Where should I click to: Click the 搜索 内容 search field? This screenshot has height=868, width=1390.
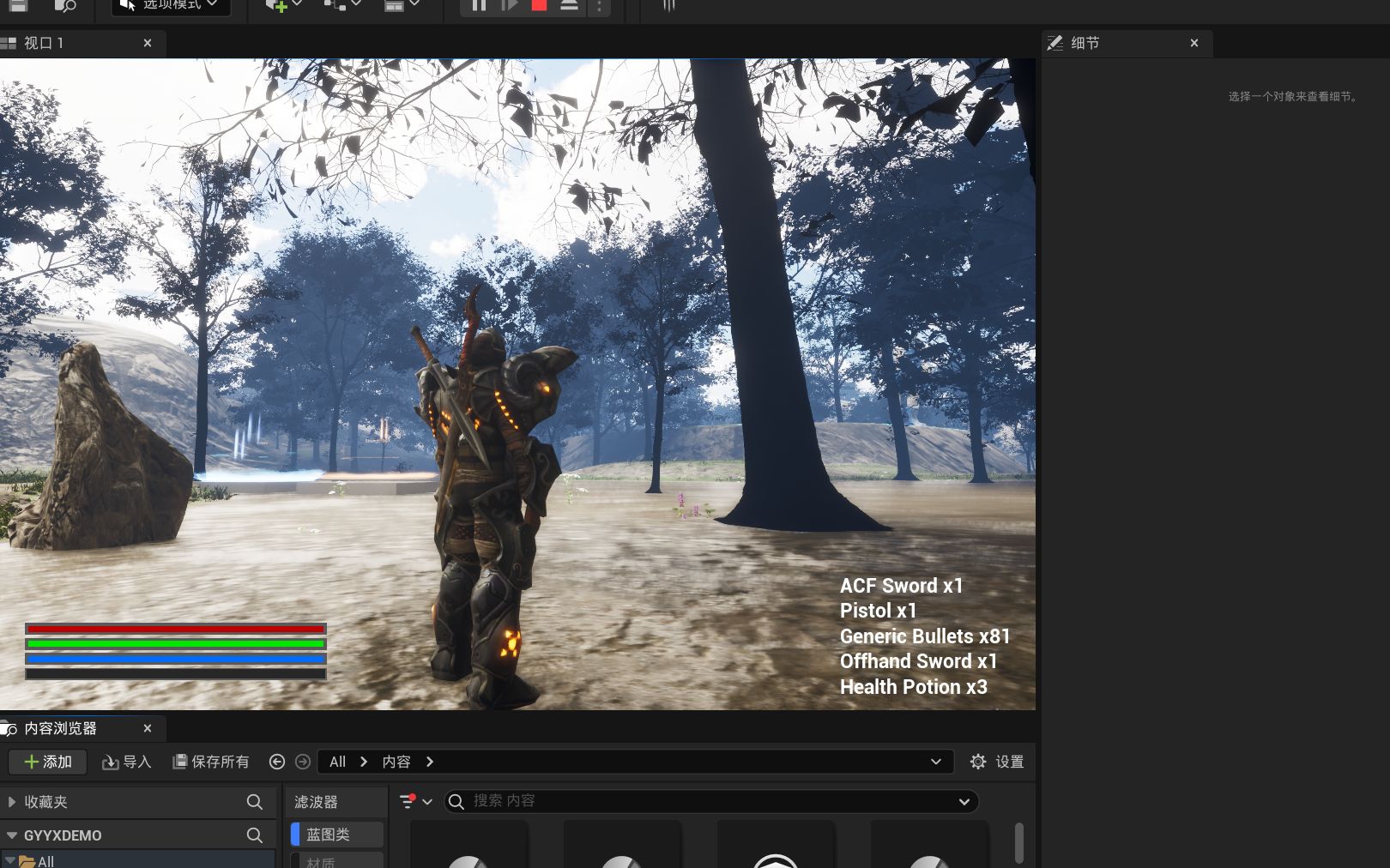pos(704,801)
